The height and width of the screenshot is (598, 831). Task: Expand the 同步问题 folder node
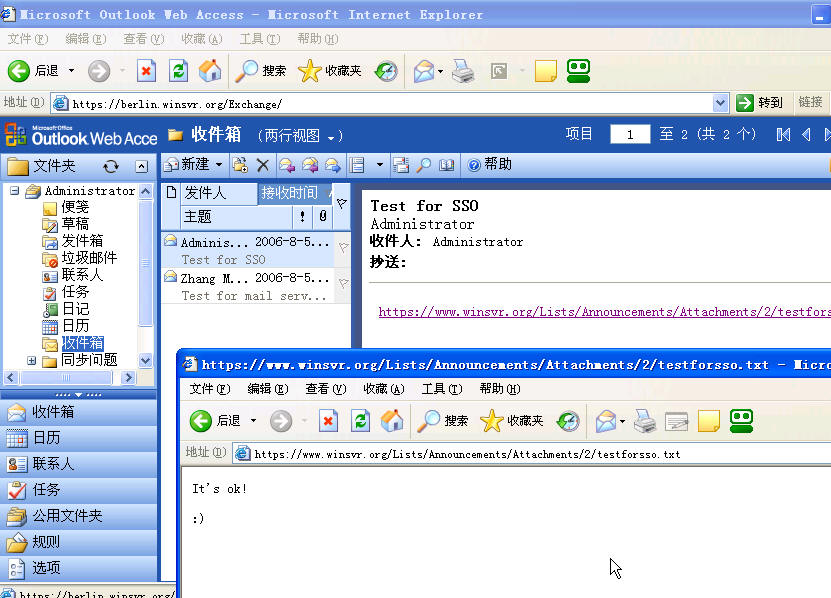pos(32,360)
